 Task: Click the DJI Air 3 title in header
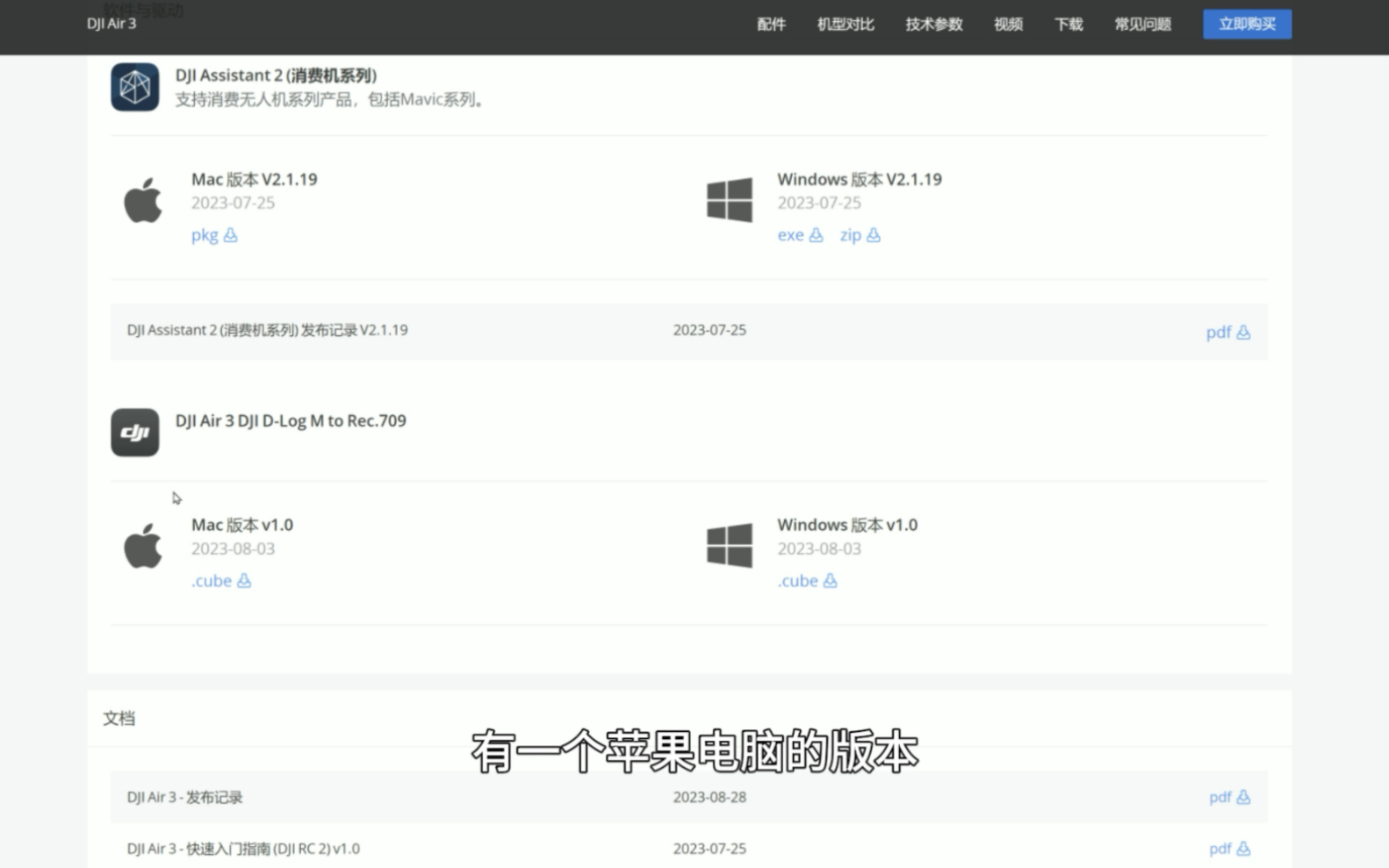[112, 24]
